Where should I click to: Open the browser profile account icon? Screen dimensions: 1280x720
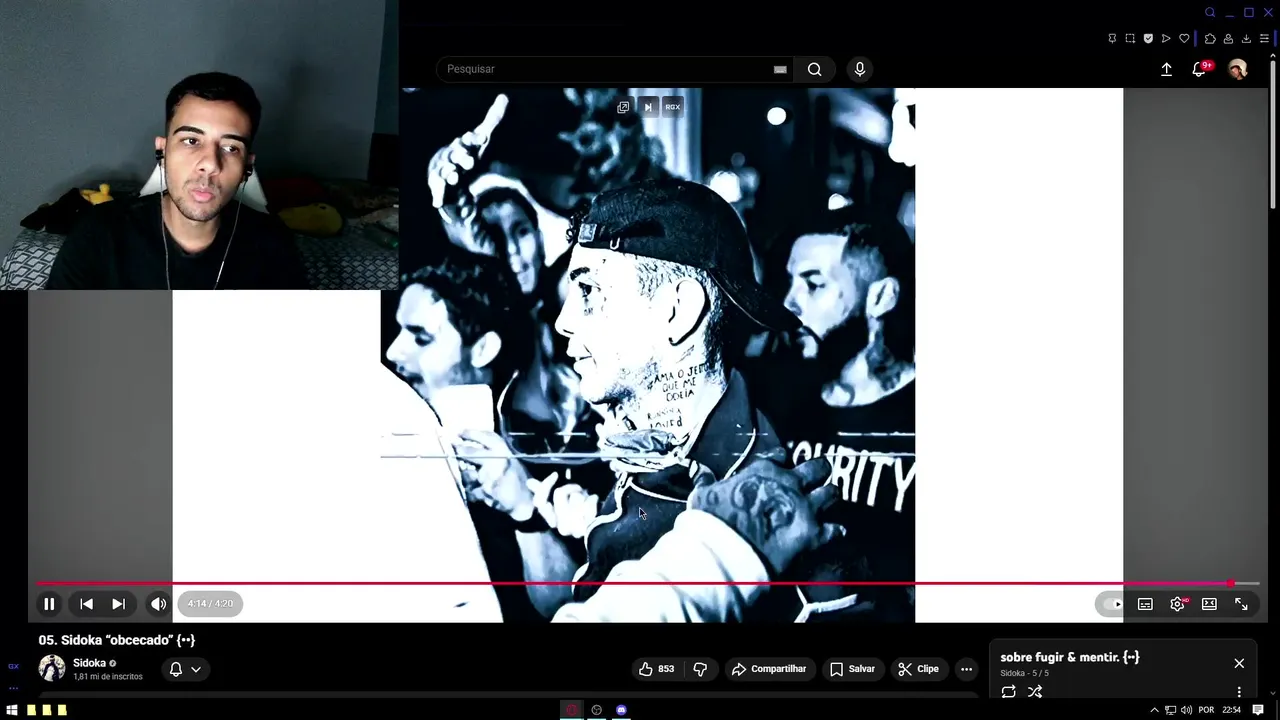(1228, 38)
